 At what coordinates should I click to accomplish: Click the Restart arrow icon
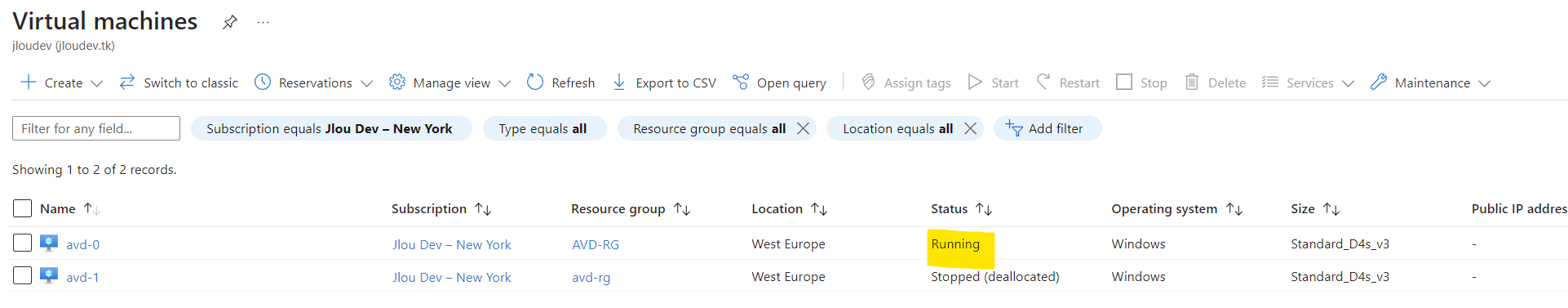1043,83
